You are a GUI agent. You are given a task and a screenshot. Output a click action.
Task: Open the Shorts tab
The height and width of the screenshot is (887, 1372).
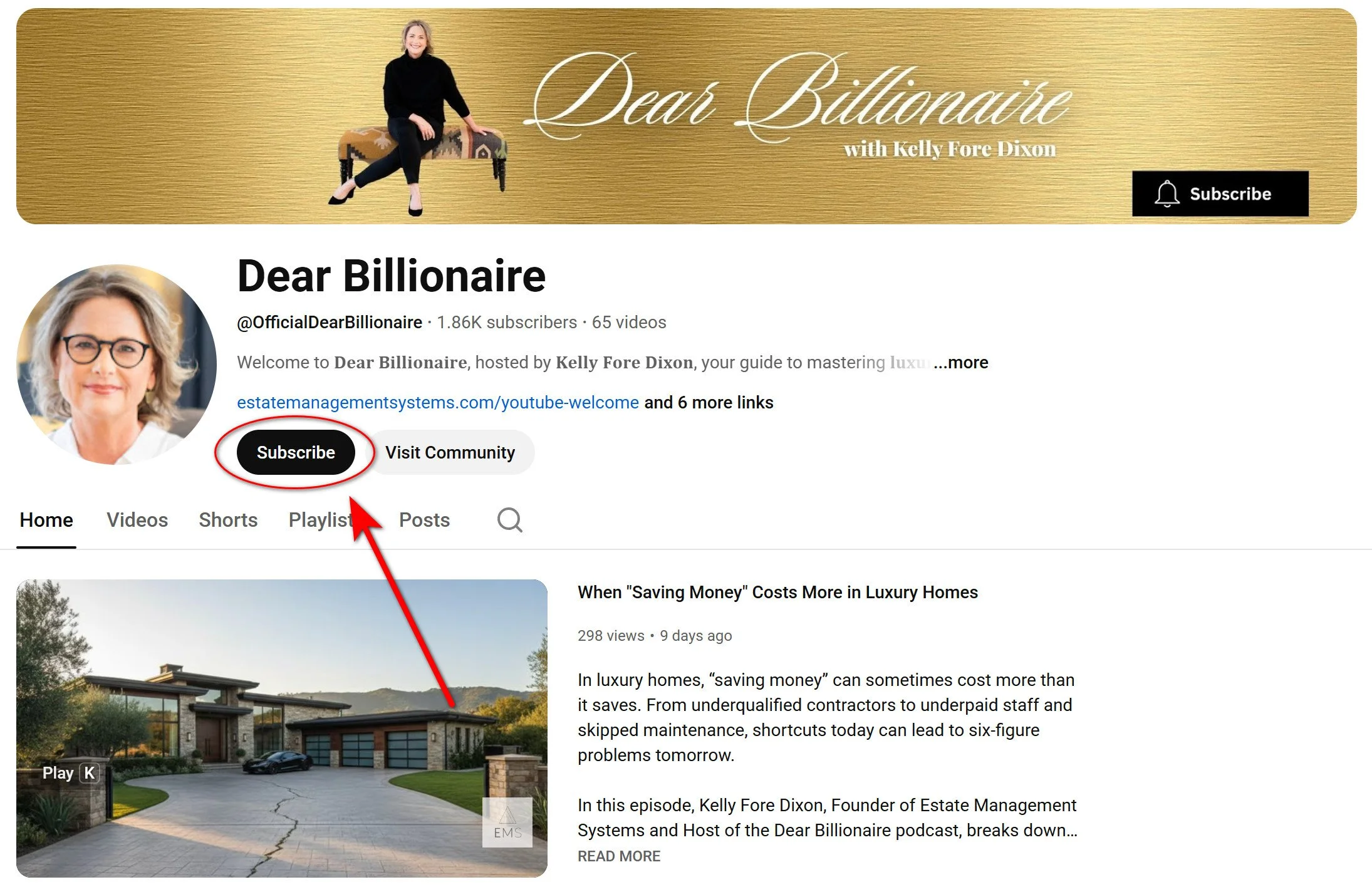tap(228, 520)
